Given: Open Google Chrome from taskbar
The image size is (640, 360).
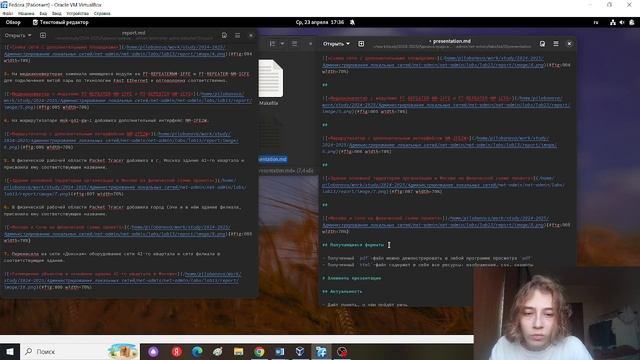Looking at the screenshot, I should (x=259, y=351).
